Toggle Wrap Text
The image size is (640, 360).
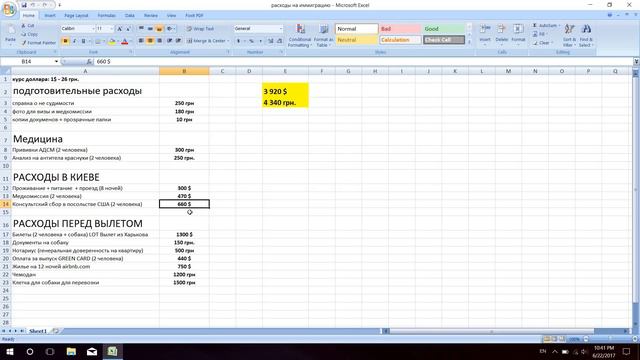[x=200, y=29]
